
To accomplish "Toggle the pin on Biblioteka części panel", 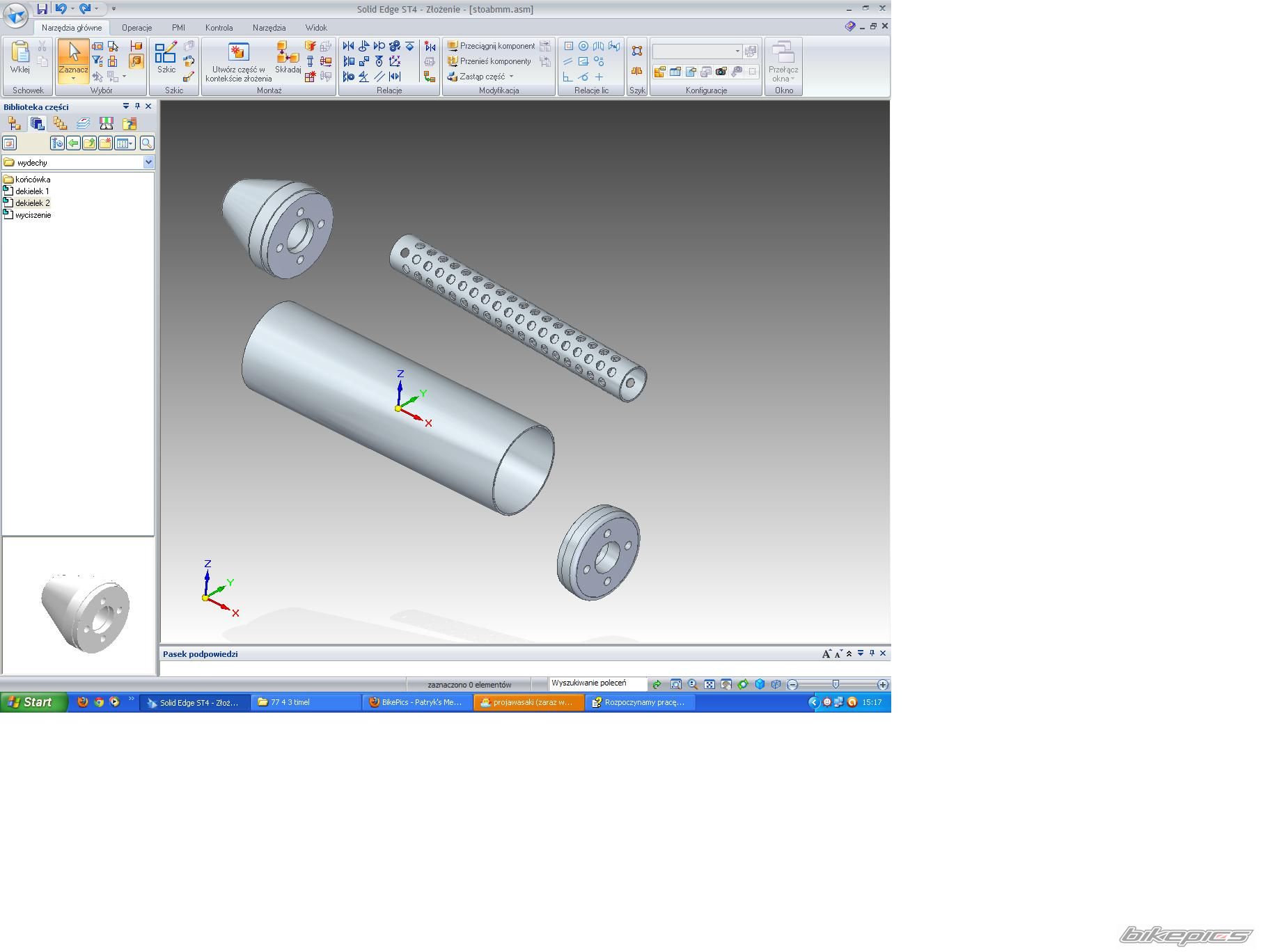I will tap(137, 106).
